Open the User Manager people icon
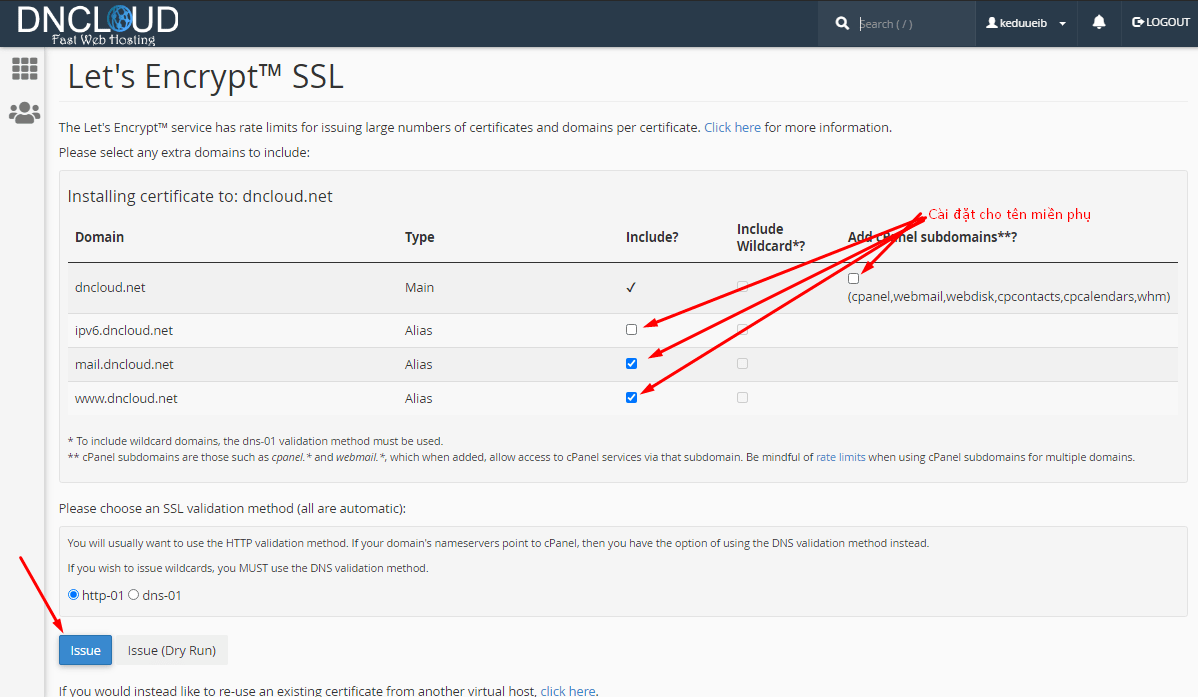Viewport: 1198px width, 697px height. (x=24, y=113)
